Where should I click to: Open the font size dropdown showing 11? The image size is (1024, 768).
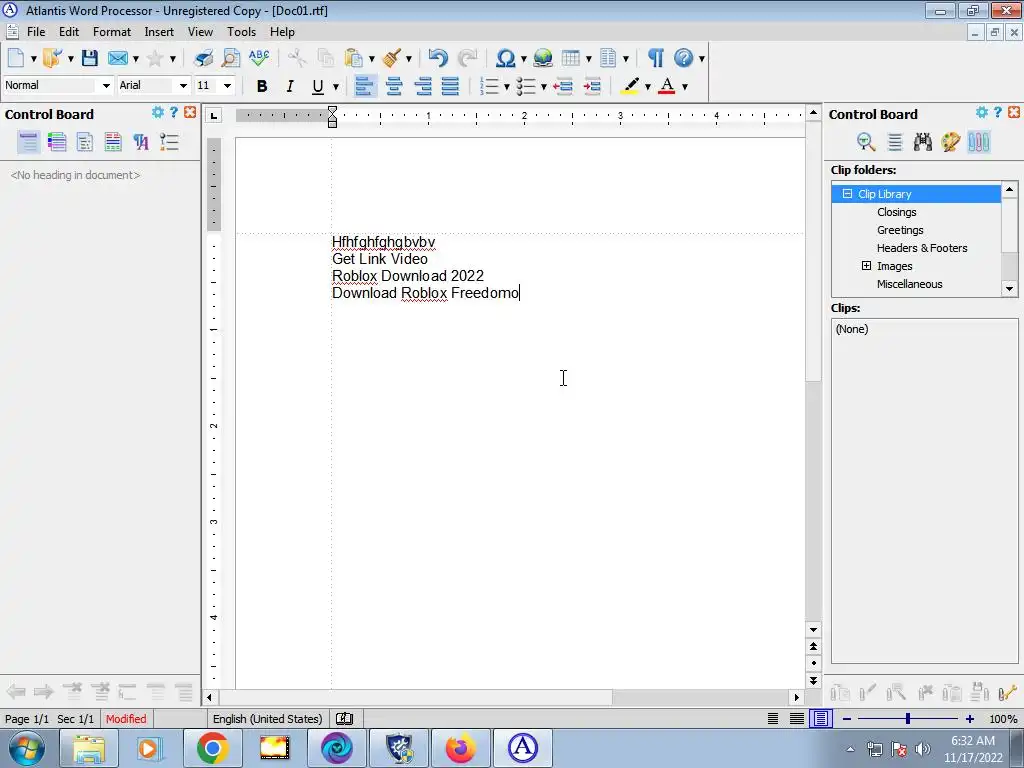227,86
